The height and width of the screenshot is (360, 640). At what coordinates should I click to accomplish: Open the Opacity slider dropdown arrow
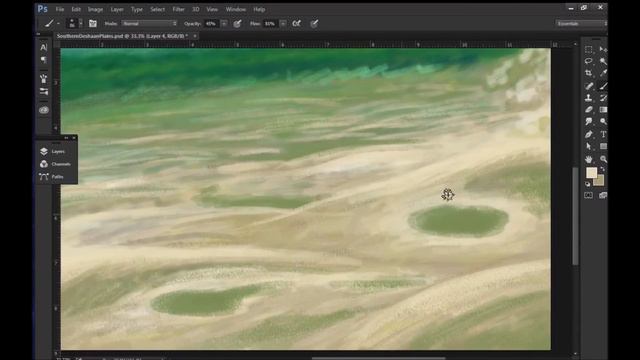point(224,24)
